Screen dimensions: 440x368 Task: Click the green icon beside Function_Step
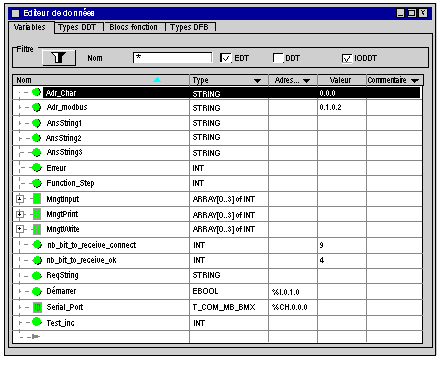[36, 183]
